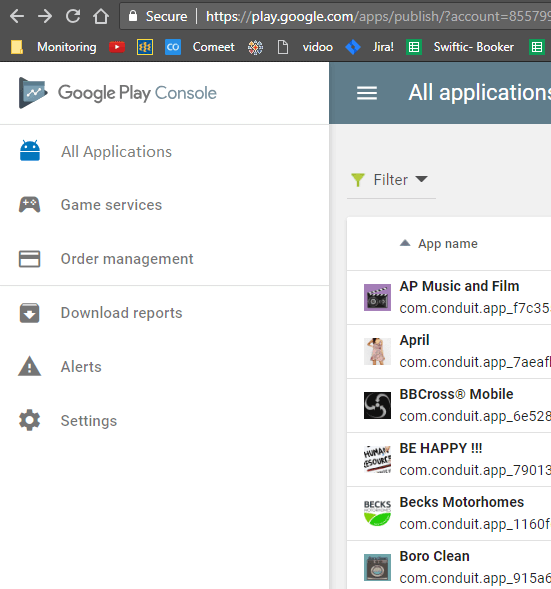This screenshot has width=551, height=589.
Task: Click the Boro Clean app thumbnail
Action: point(377,568)
